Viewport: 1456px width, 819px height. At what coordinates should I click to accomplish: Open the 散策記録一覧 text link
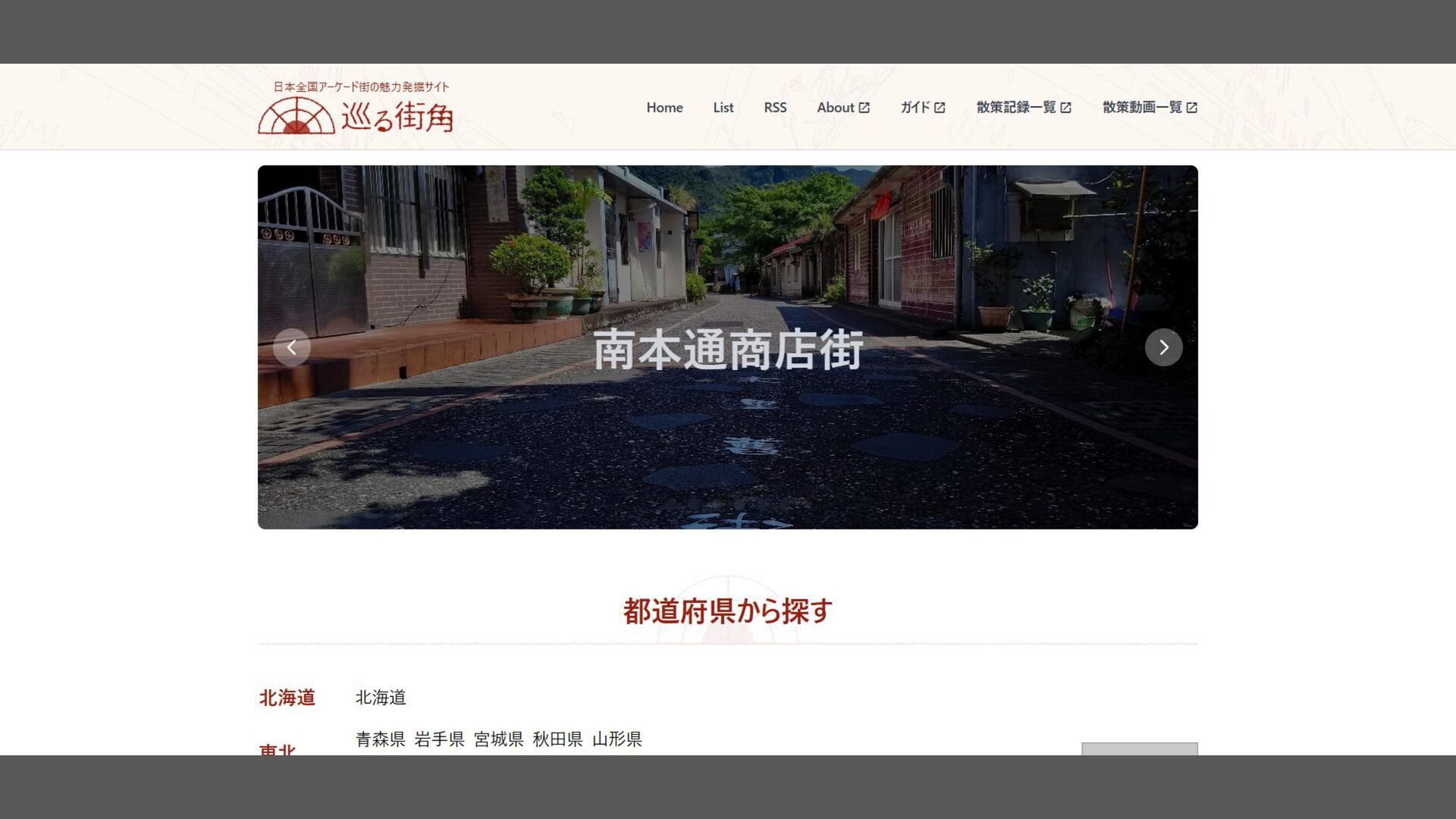1015,108
